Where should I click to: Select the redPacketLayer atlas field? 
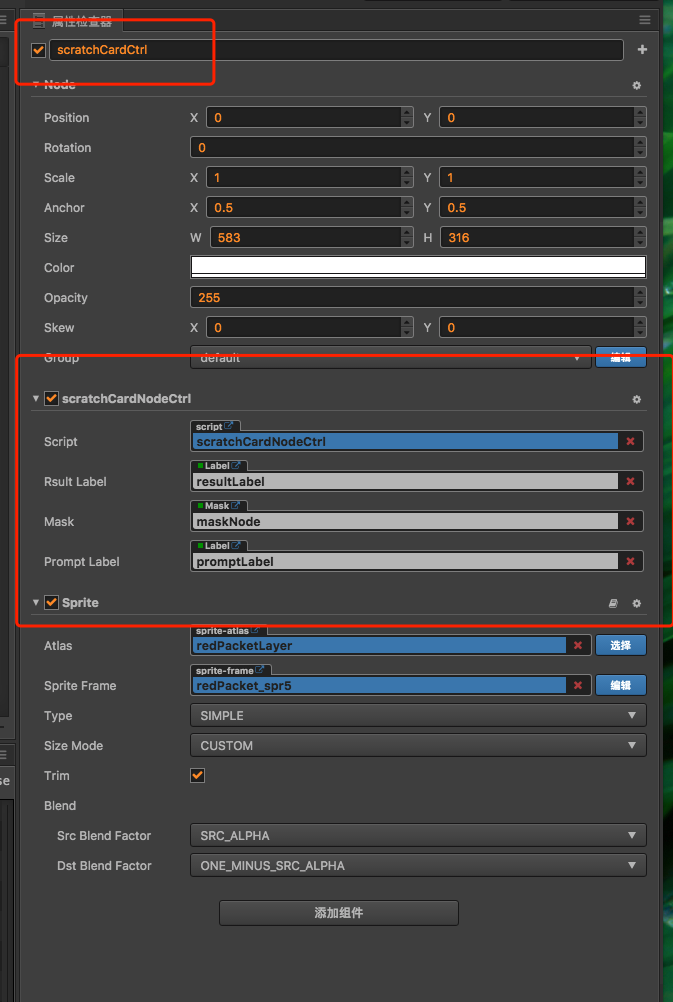379,646
